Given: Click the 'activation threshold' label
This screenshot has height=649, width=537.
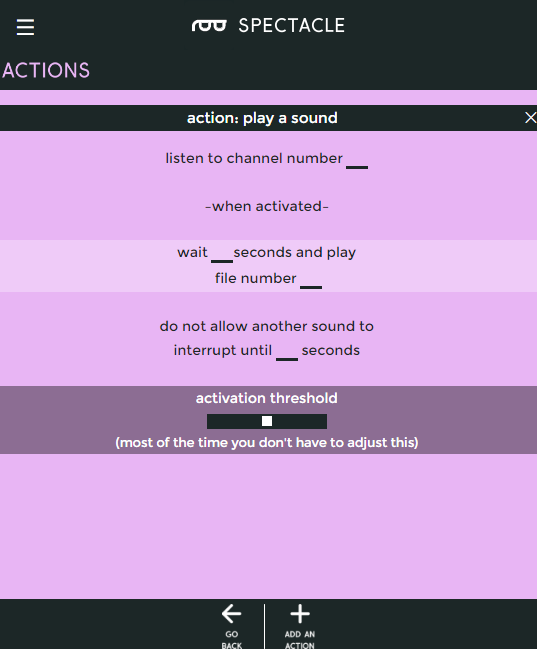Looking at the screenshot, I should [x=267, y=398].
